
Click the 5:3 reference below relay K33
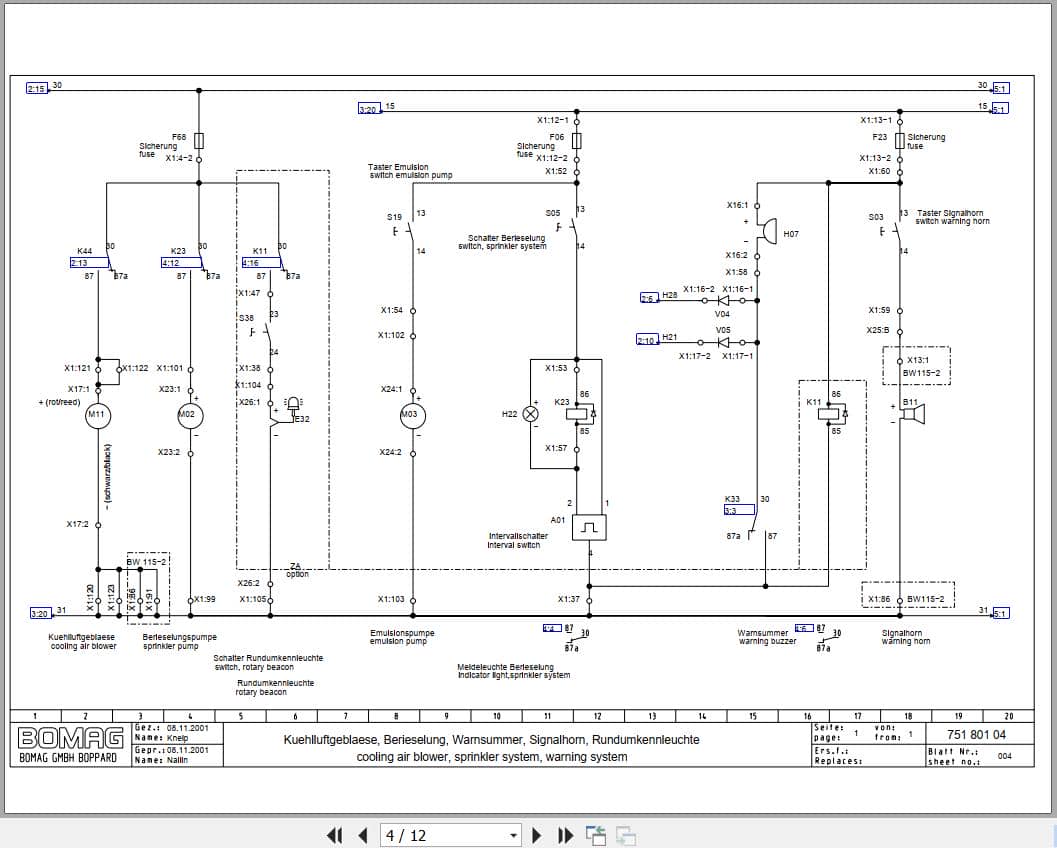tap(739, 509)
